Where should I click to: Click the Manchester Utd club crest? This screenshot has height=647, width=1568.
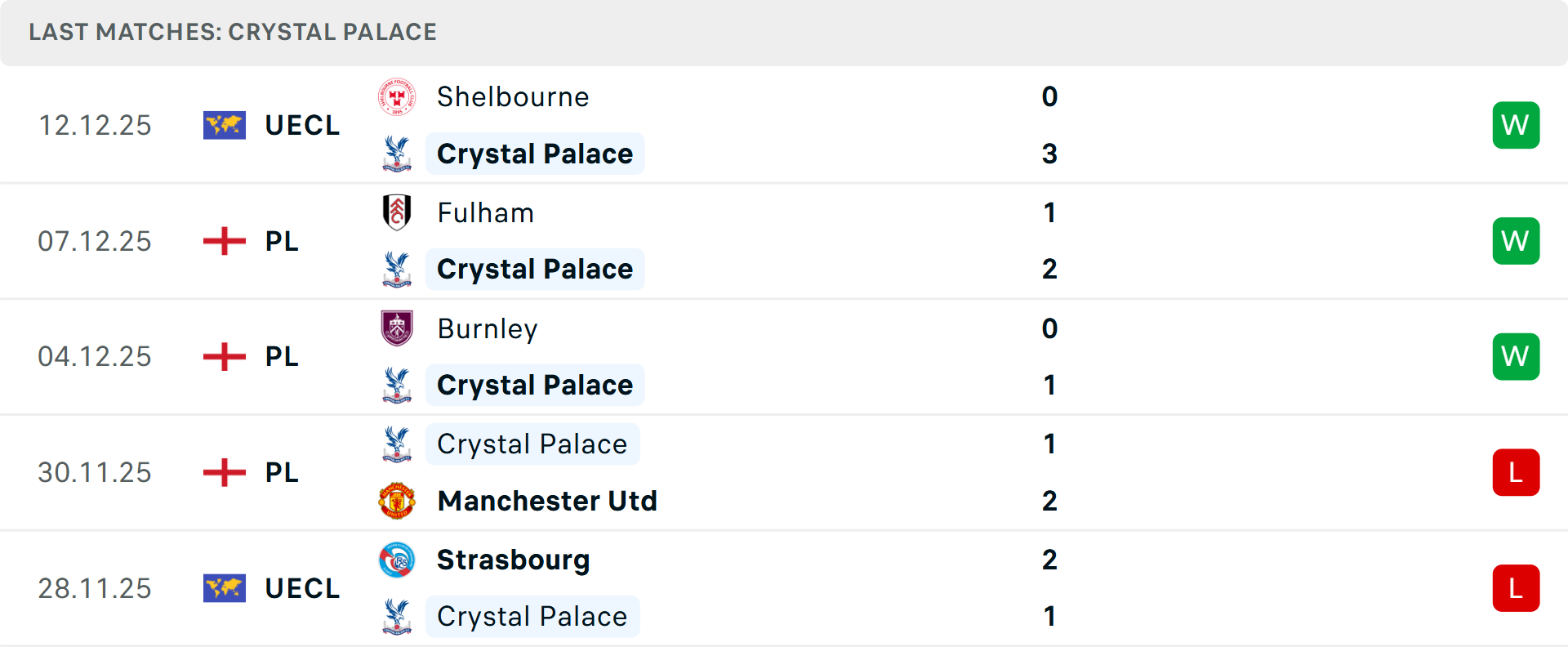(397, 501)
